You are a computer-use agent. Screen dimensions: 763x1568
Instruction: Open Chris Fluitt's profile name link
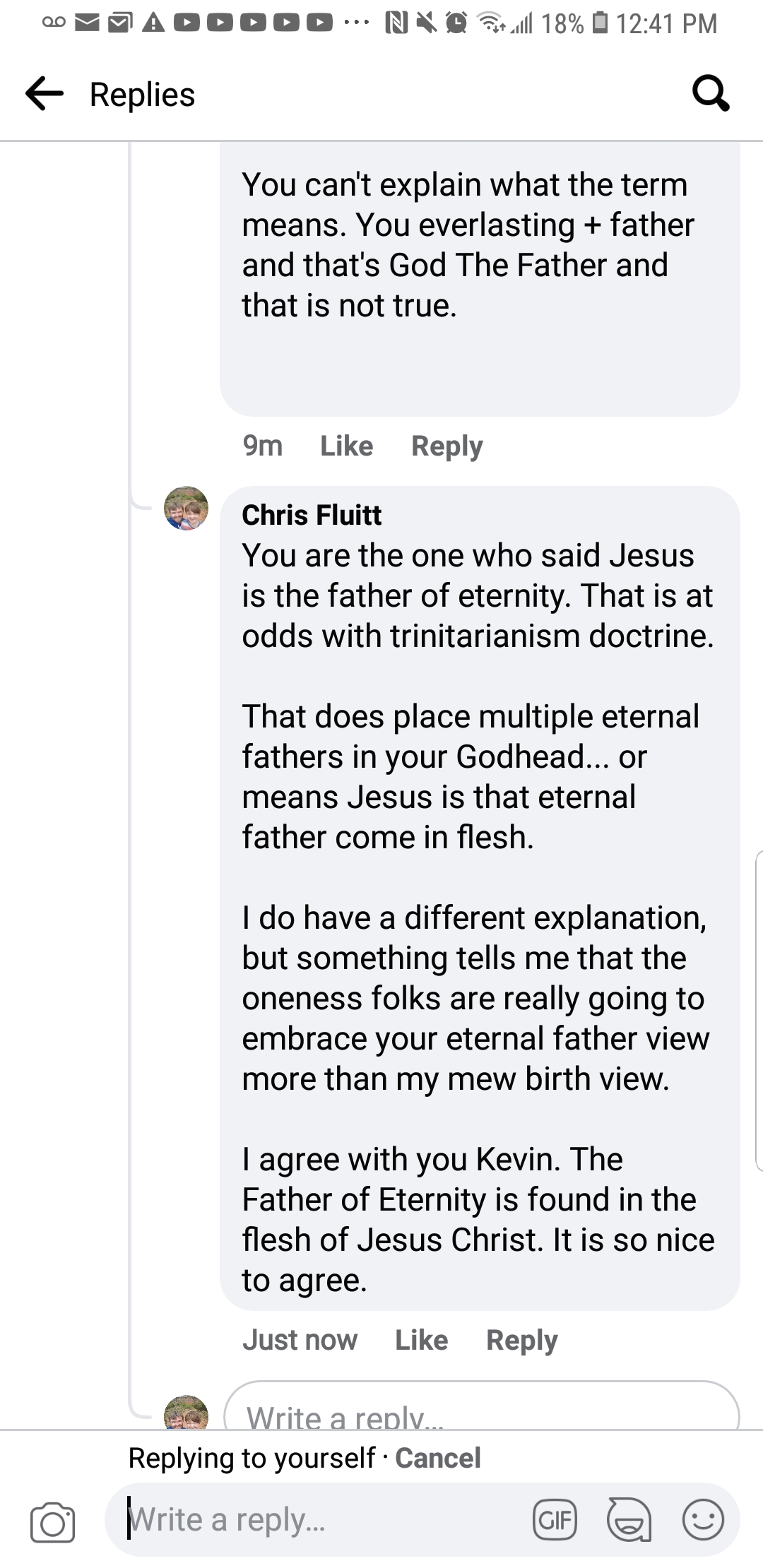(312, 515)
